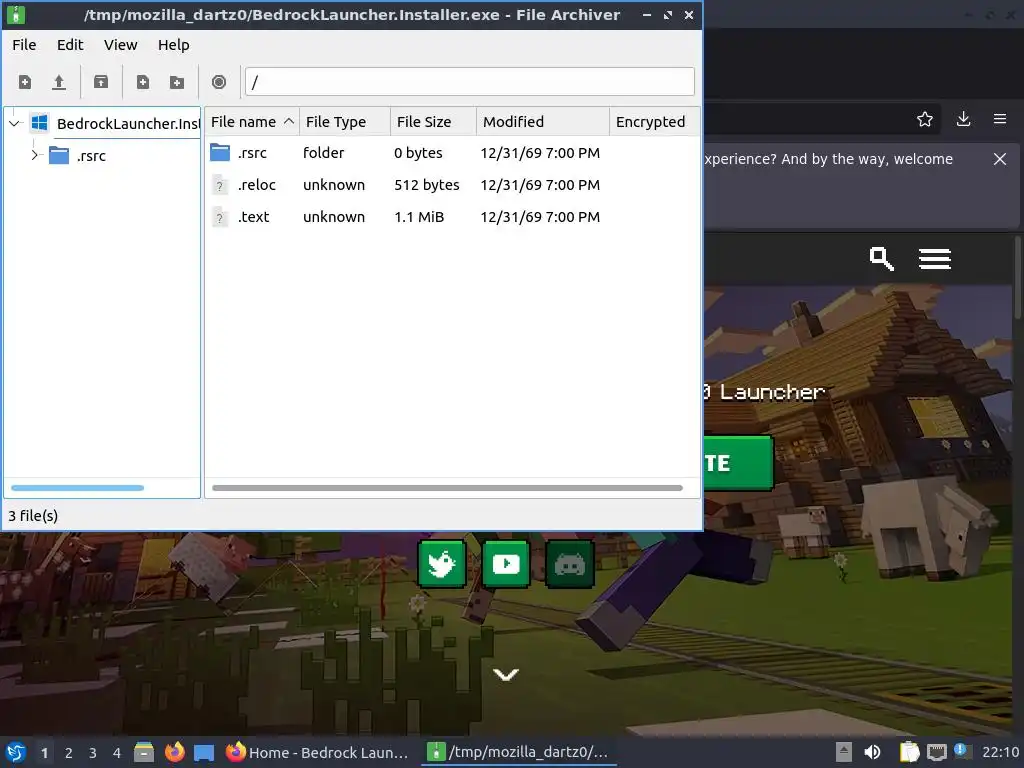Dismiss the welcome notification bar in Firefox
The height and width of the screenshot is (768, 1024).
pyautogui.click(x=1000, y=159)
